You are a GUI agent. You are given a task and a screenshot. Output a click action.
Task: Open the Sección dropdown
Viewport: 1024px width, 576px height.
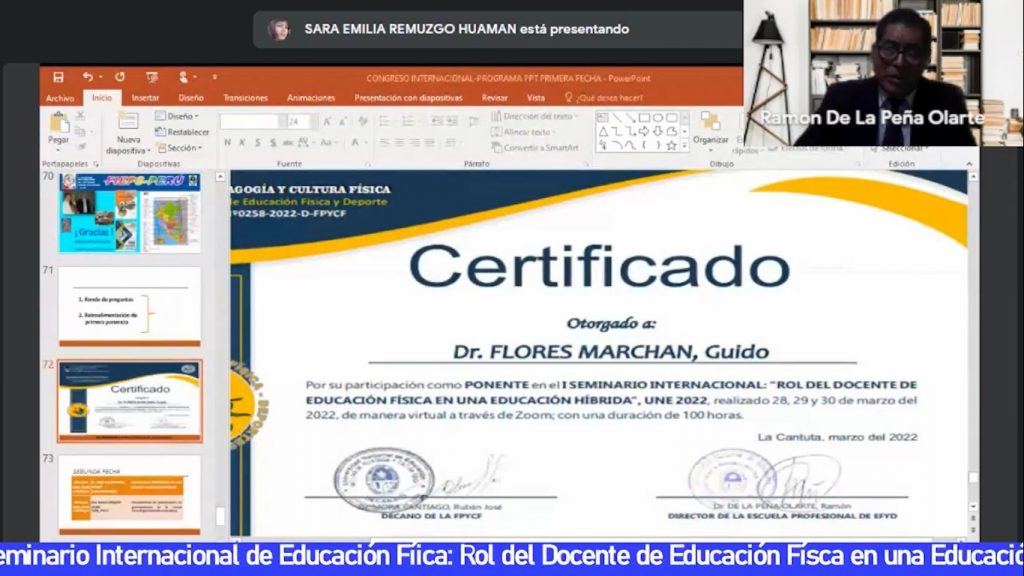180,148
